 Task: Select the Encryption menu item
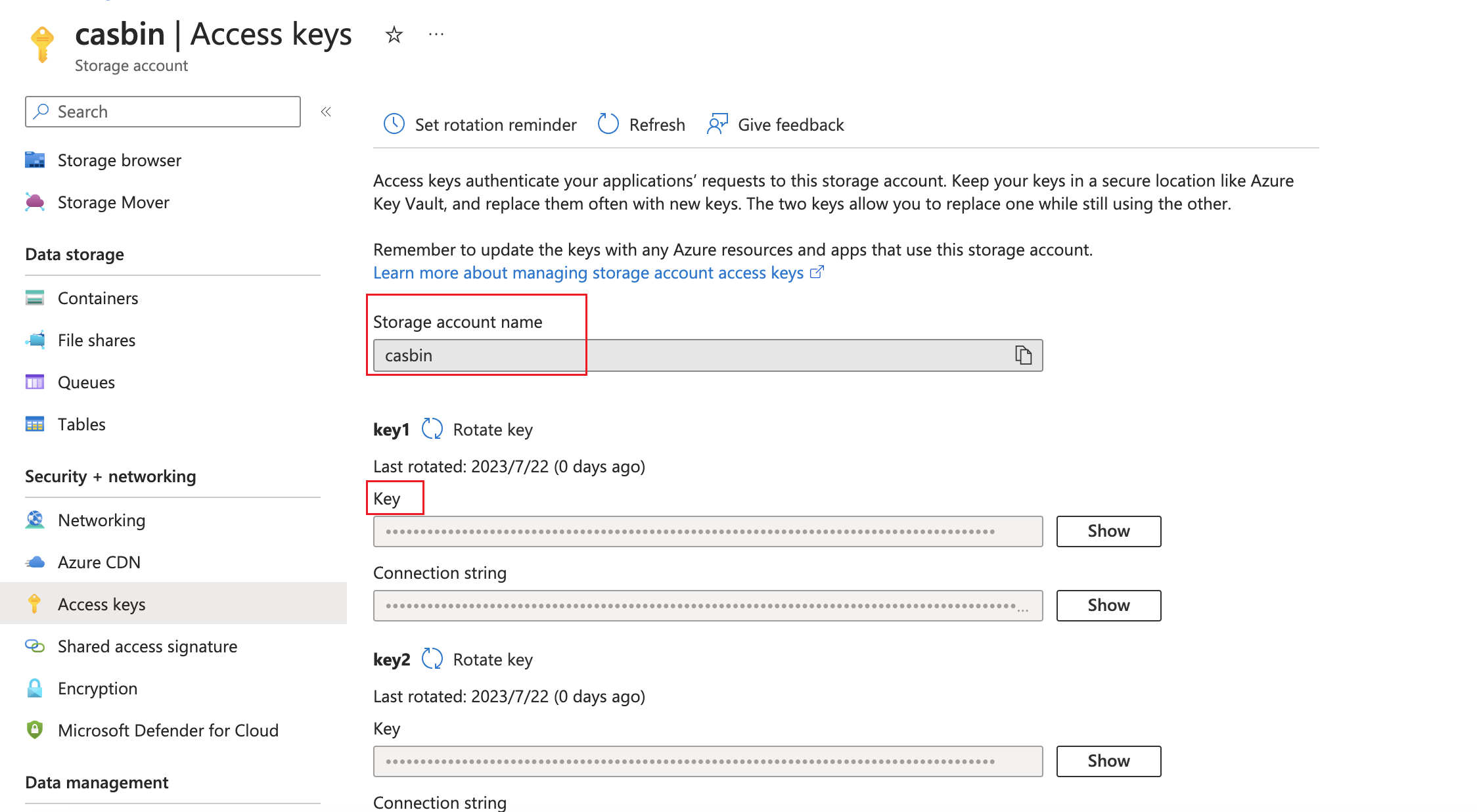[x=97, y=688]
